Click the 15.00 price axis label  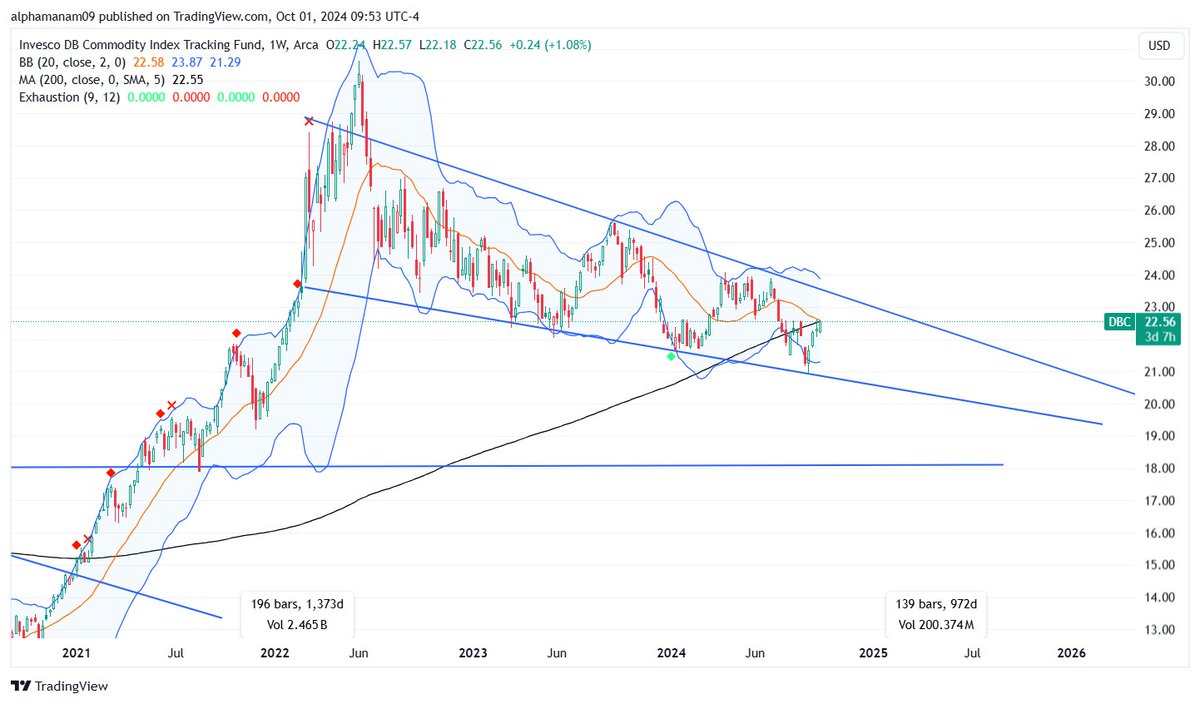(1159, 565)
